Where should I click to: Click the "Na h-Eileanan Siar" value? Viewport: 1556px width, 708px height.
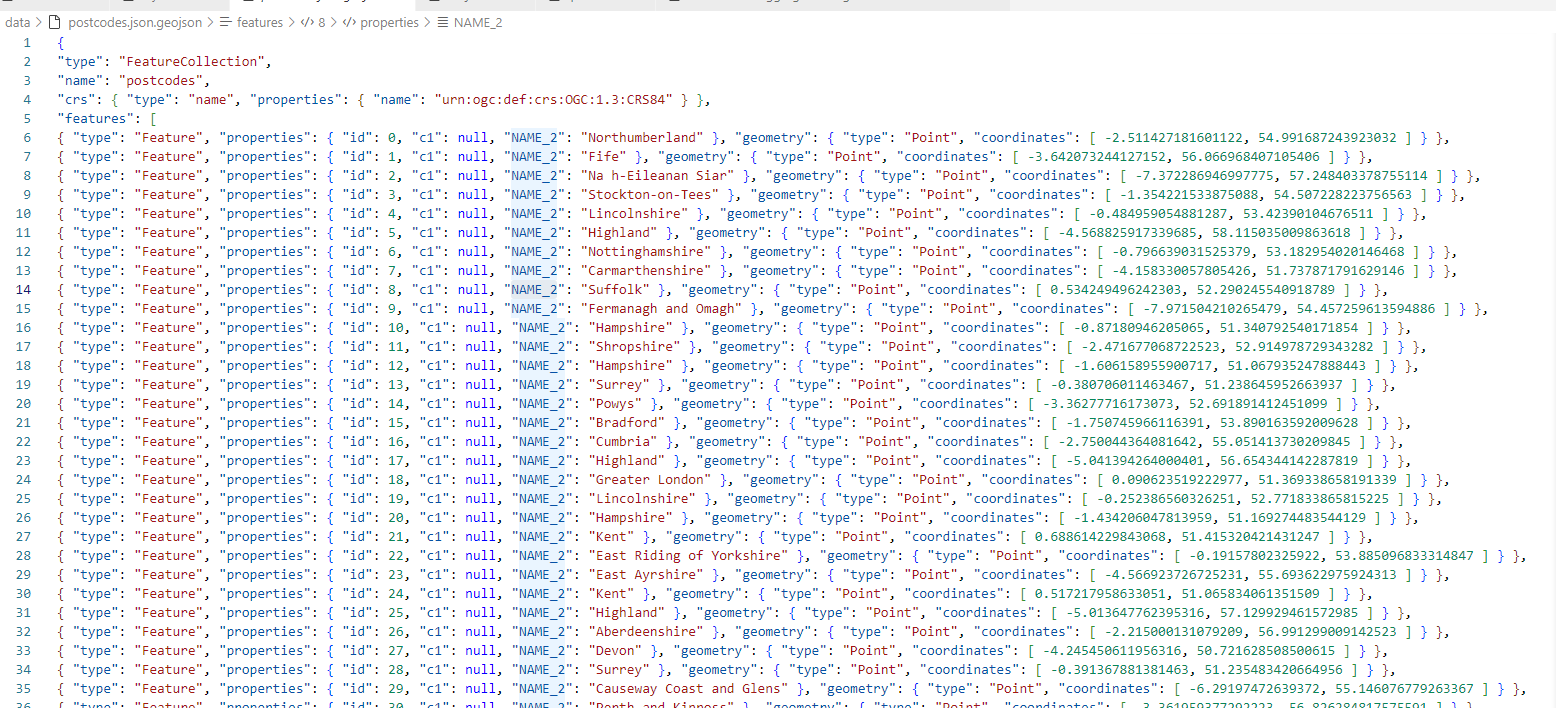[x=661, y=175]
